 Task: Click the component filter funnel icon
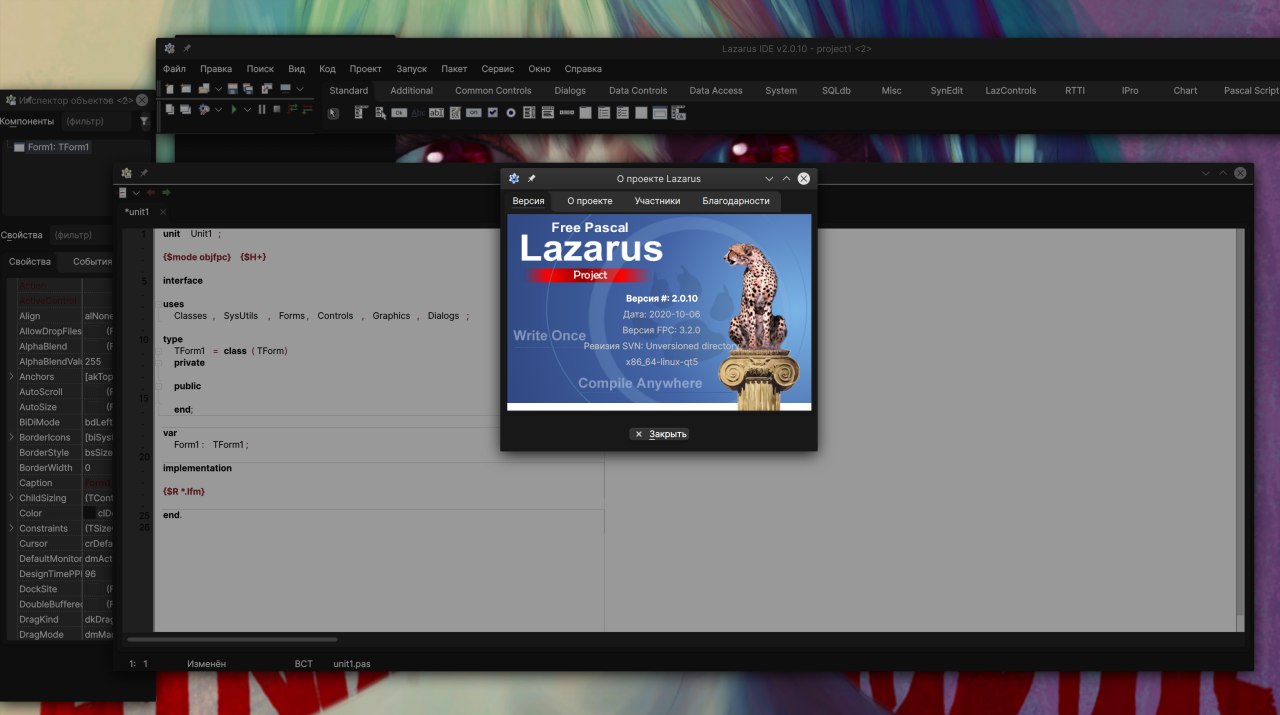(x=144, y=122)
